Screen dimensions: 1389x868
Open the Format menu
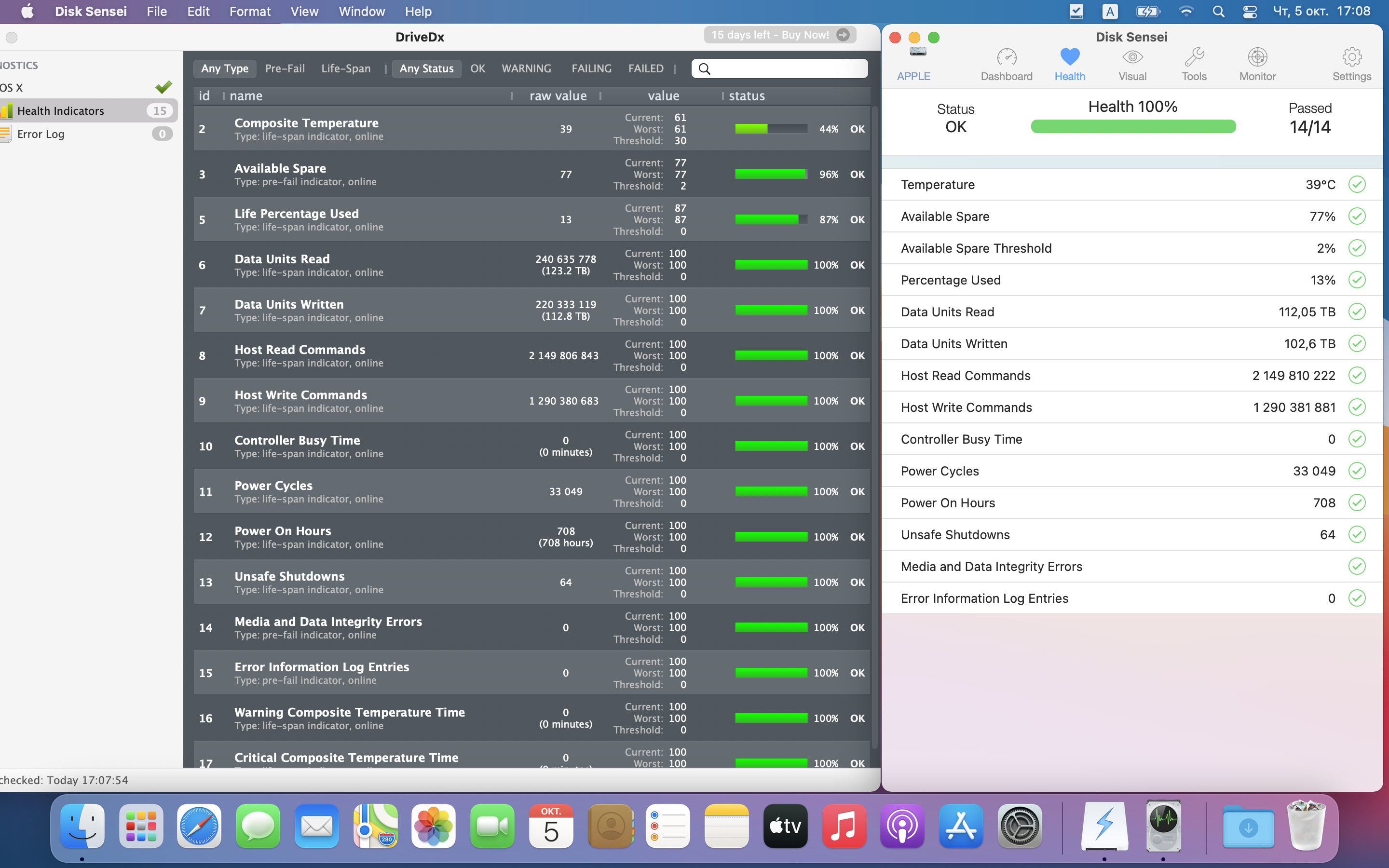[250, 12]
